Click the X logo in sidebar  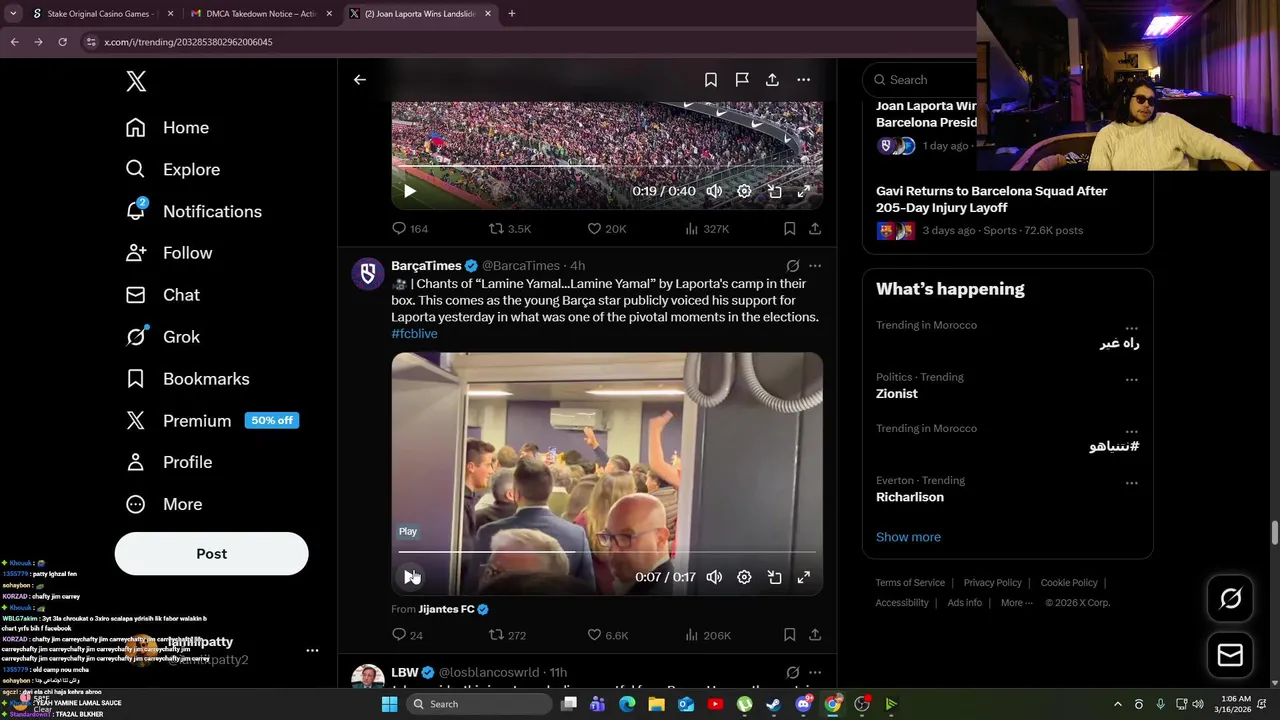click(136, 82)
